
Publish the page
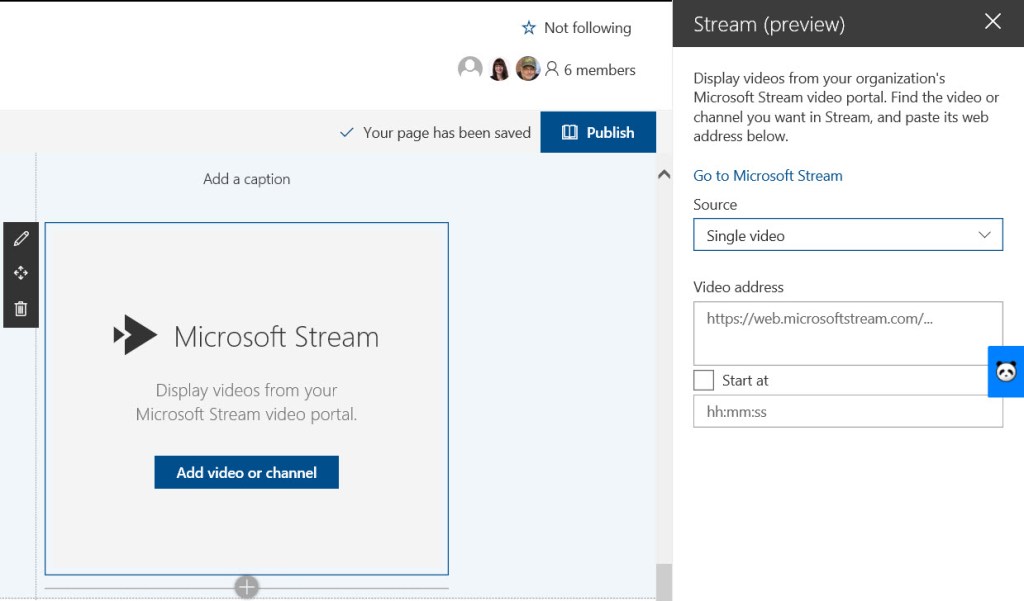(598, 132)
